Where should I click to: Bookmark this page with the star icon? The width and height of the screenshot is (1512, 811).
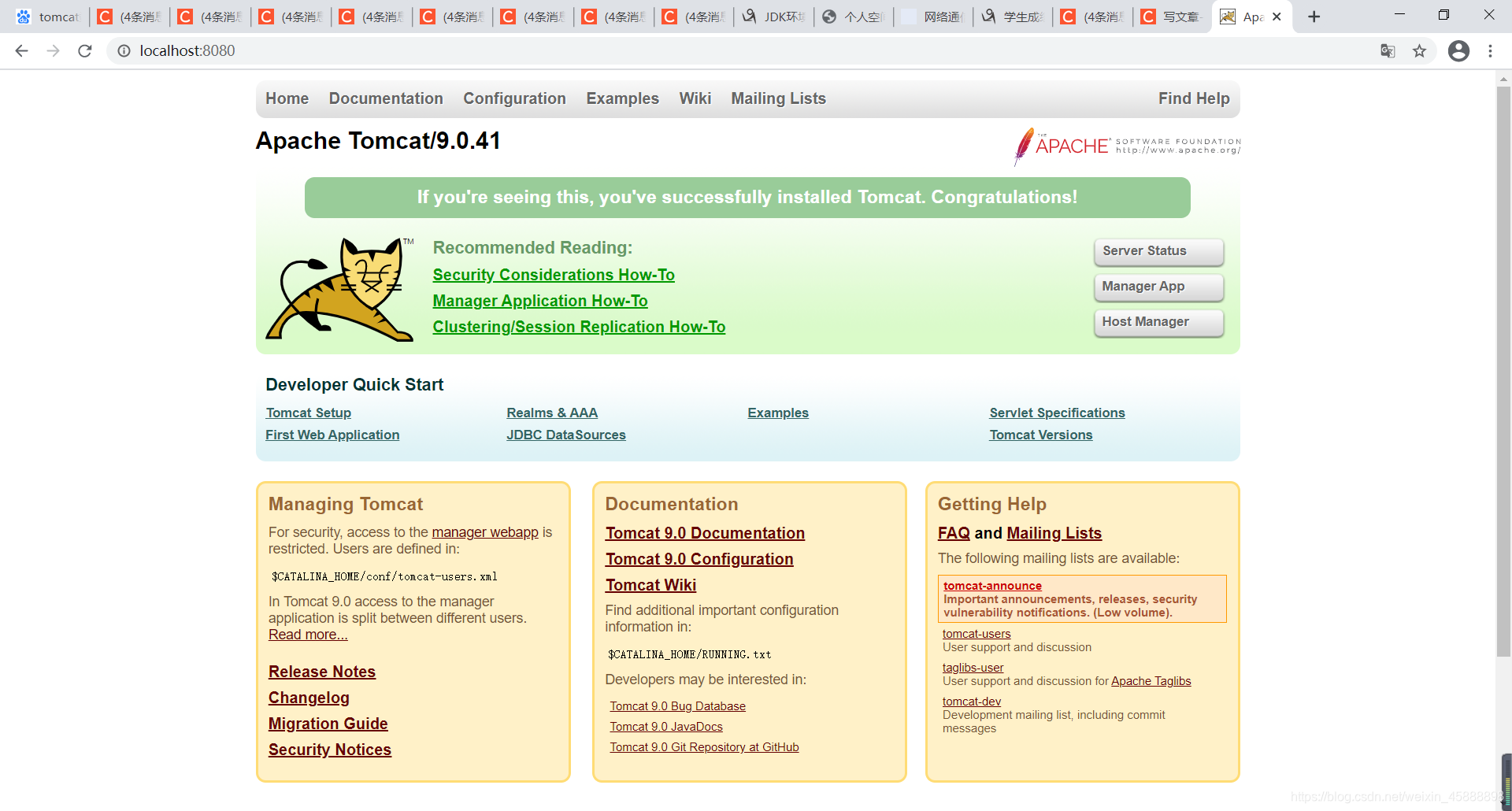[1419, 51]
